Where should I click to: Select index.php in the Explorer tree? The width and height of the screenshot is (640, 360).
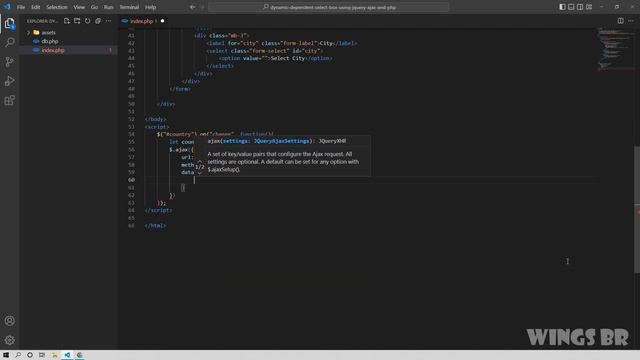[53, 50]
